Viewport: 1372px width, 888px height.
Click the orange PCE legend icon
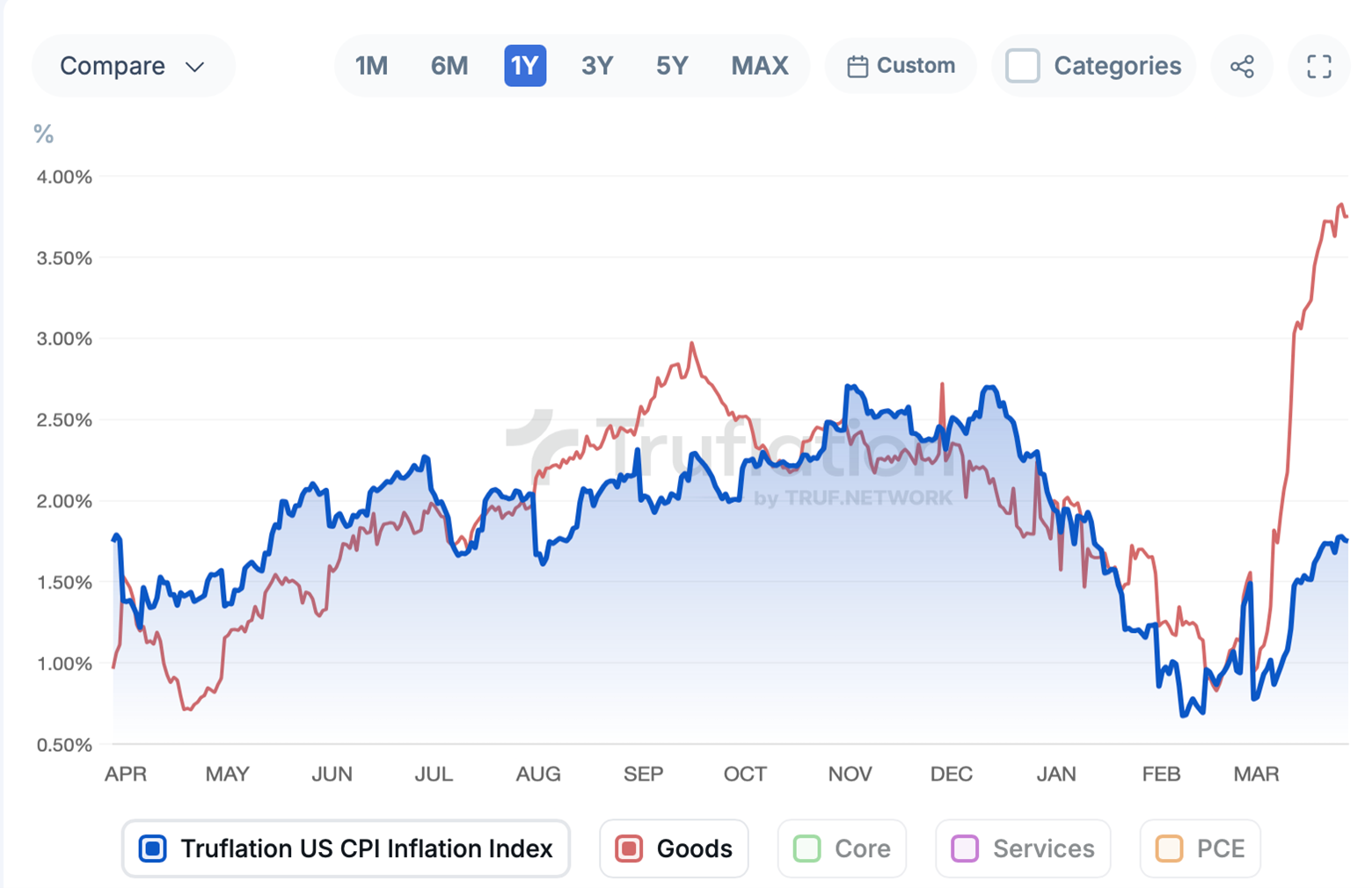[x=1169, y=848]
